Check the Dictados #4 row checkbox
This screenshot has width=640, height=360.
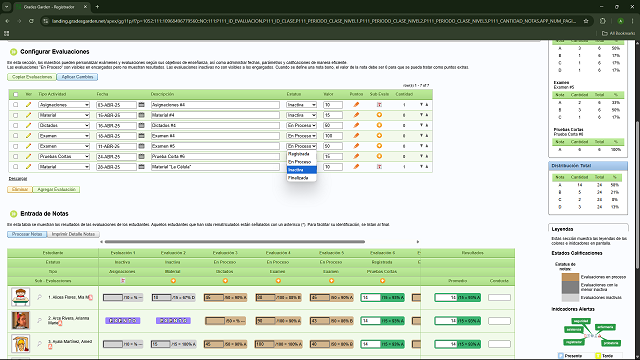pyautogui.click(x=16, y=125)
